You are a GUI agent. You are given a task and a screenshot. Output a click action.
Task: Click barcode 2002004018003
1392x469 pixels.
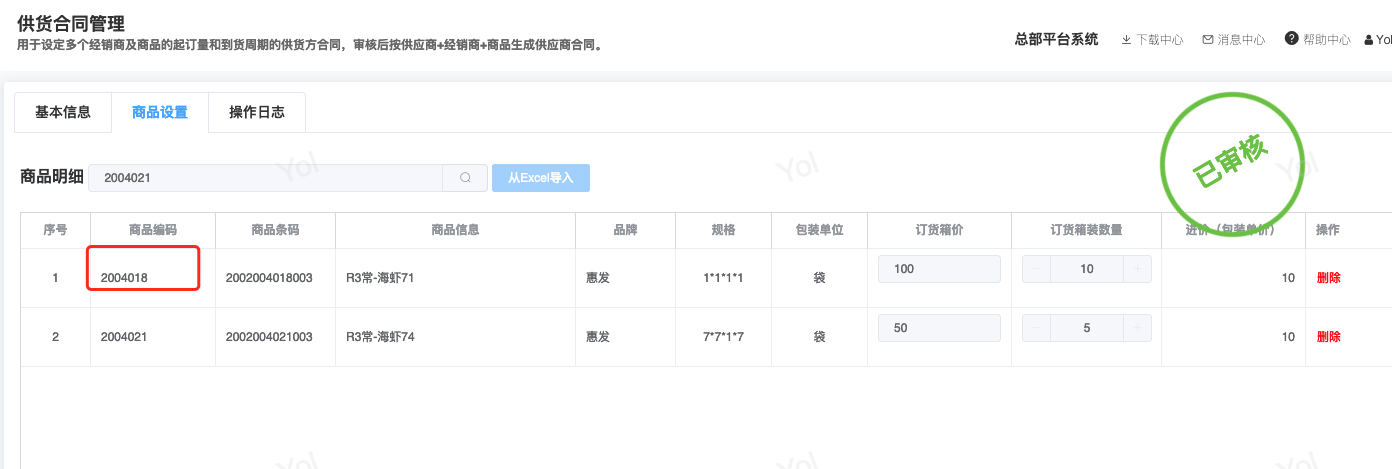click(x=269, y=278)
